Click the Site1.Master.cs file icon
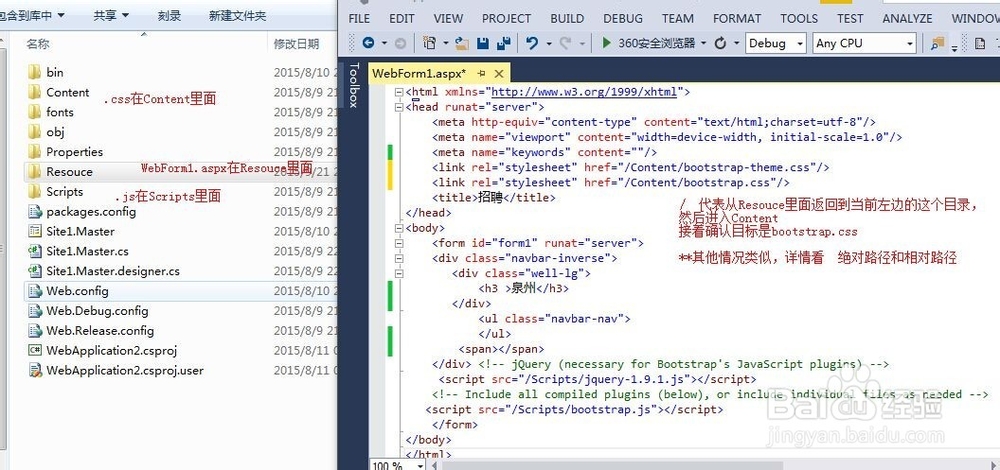 coord(34,251)
